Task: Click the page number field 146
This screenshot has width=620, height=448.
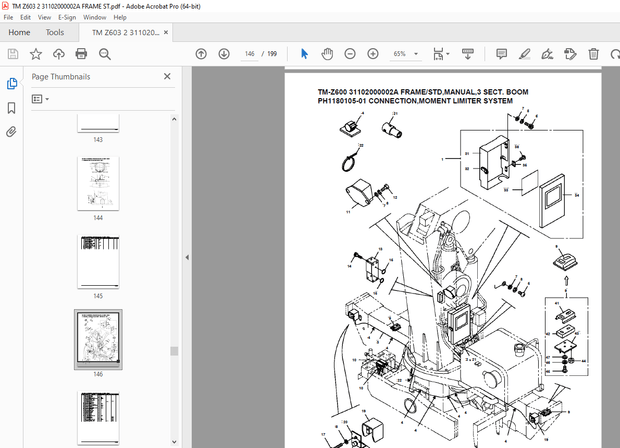Action: click(x=250, y=54)
